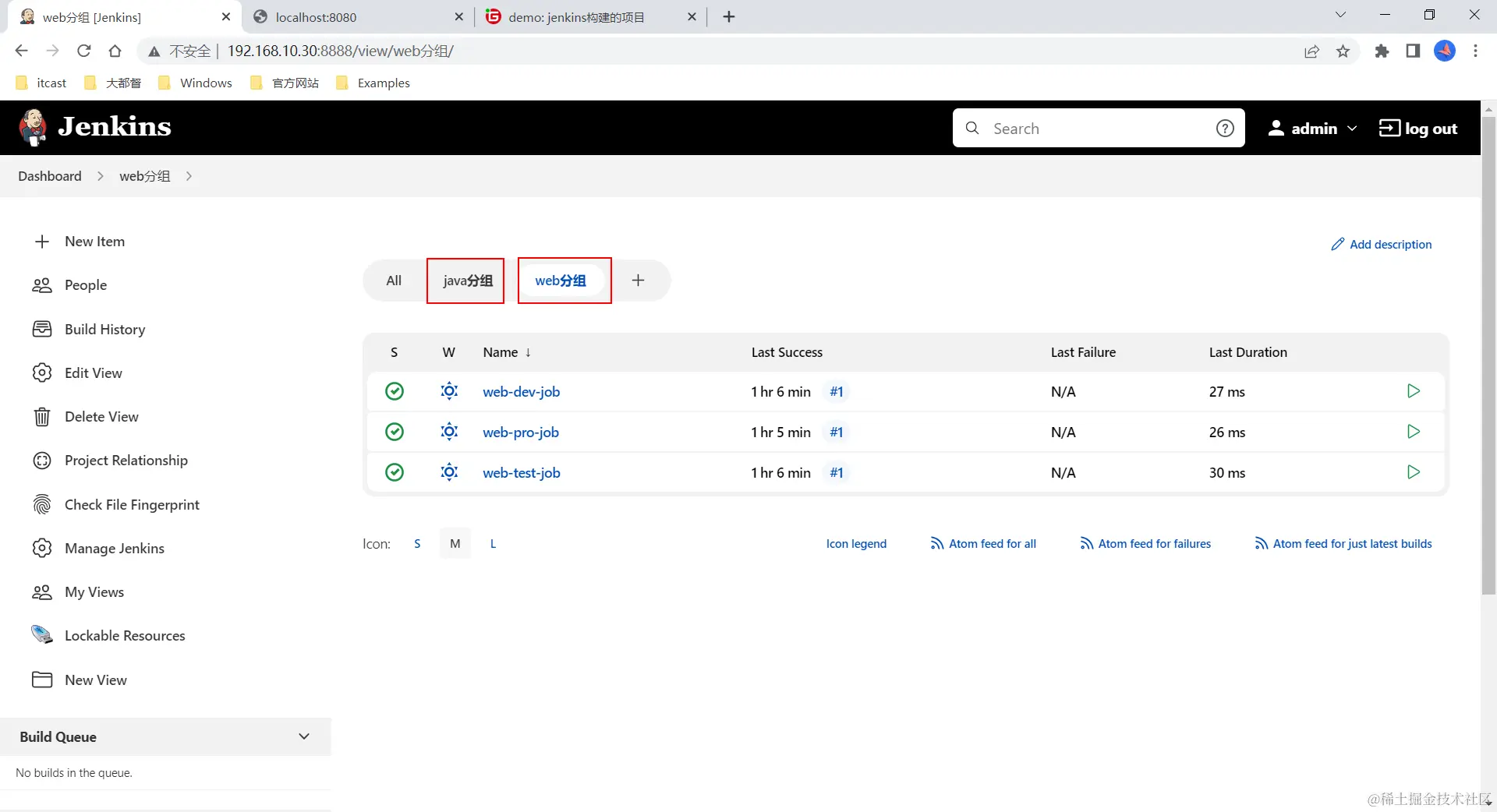Log out of Jenkins
The height and width of the screenshot is (812, 1497).
pyautogui.click(x=1417, y=129)
